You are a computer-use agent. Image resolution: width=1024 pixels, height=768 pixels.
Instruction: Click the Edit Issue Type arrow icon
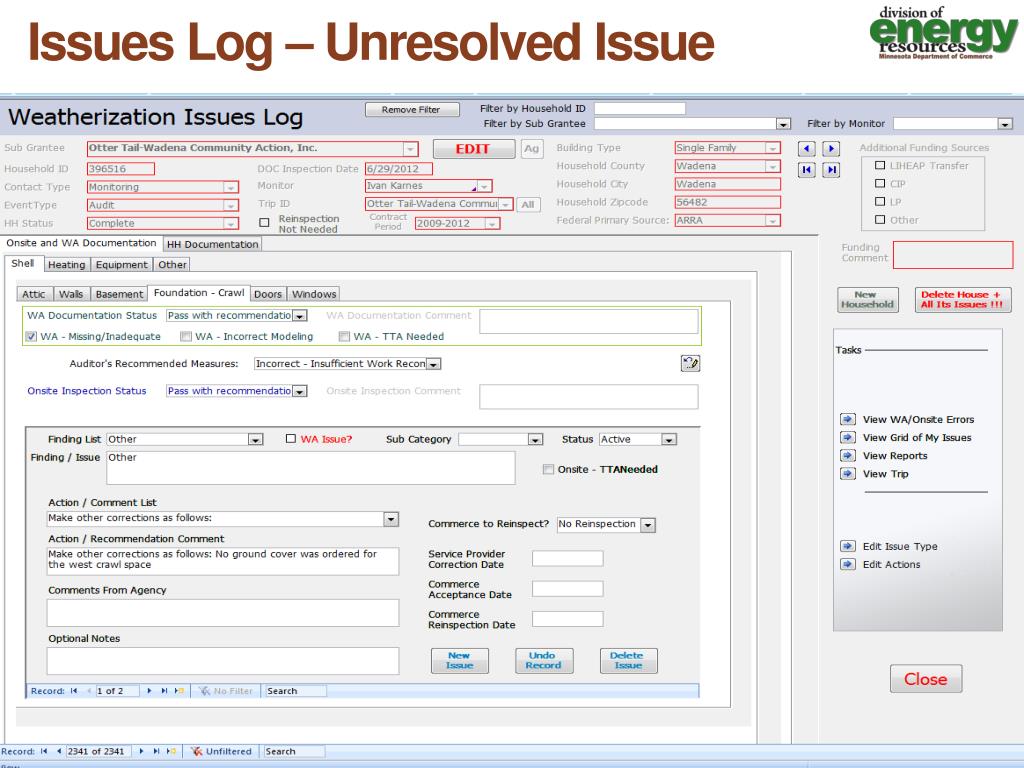coord(846,546)
